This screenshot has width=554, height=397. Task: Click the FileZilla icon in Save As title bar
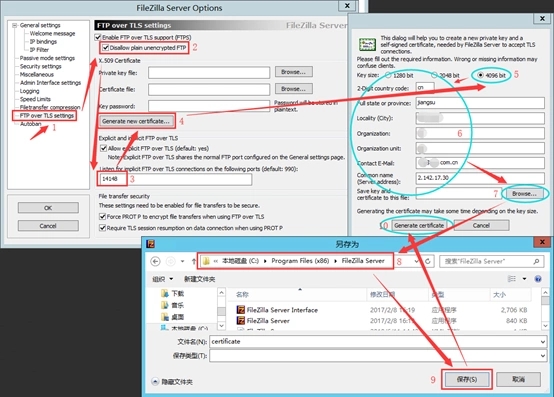click(151, 244)
